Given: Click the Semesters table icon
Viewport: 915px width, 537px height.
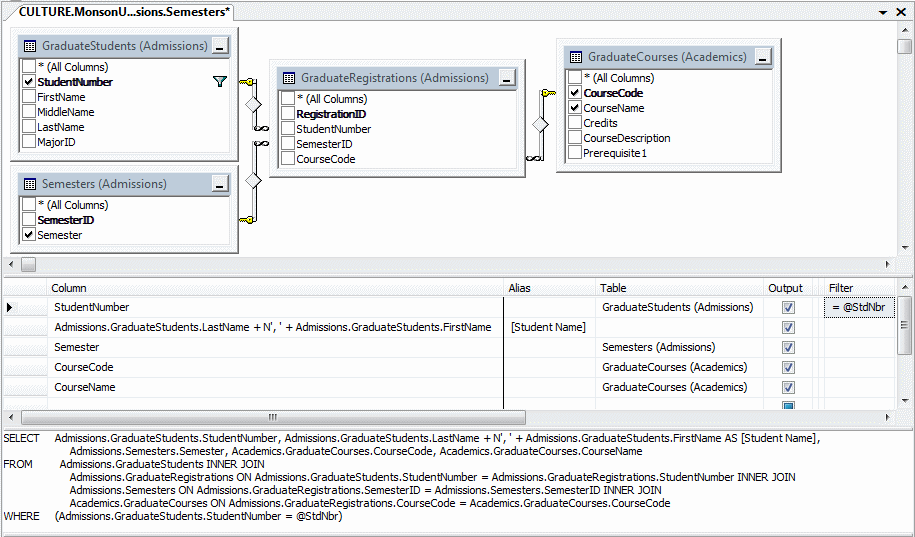Looking at the screenshot, I should coord(30,184).
